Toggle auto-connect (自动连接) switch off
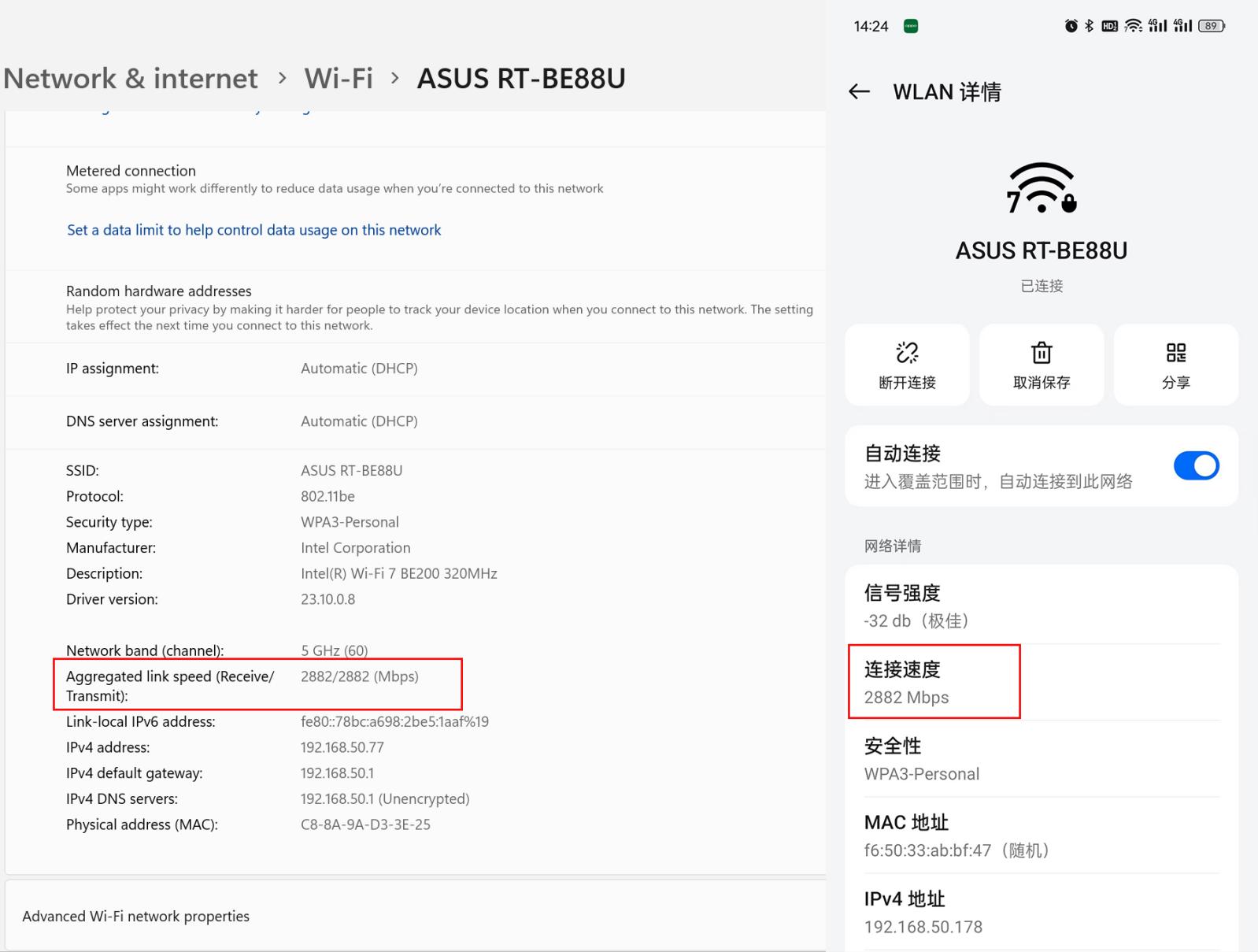 coord(1195,466)
